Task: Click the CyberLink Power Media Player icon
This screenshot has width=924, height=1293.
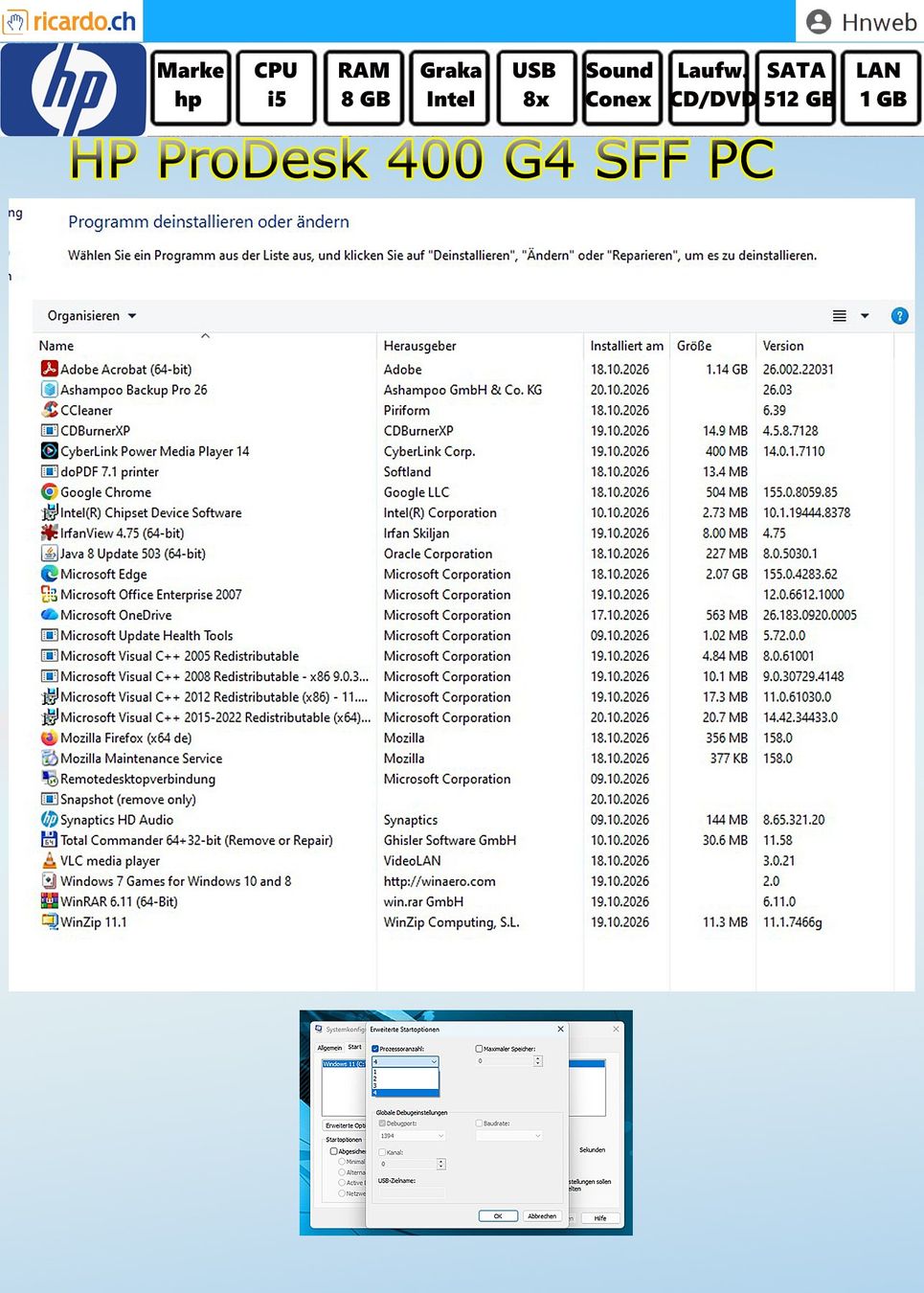Action: point(49,451)
